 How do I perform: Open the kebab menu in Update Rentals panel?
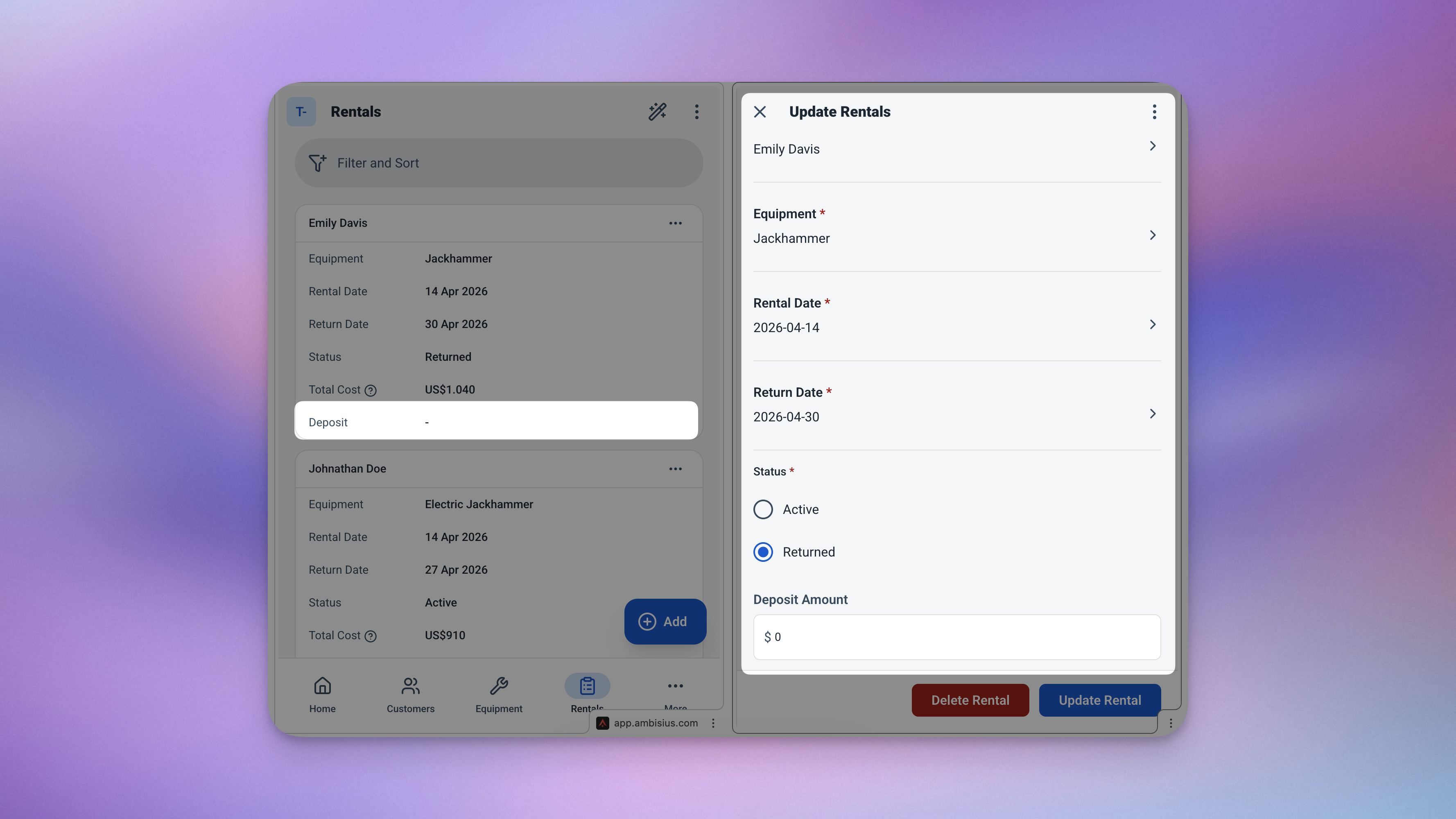tap(1154, 111)
